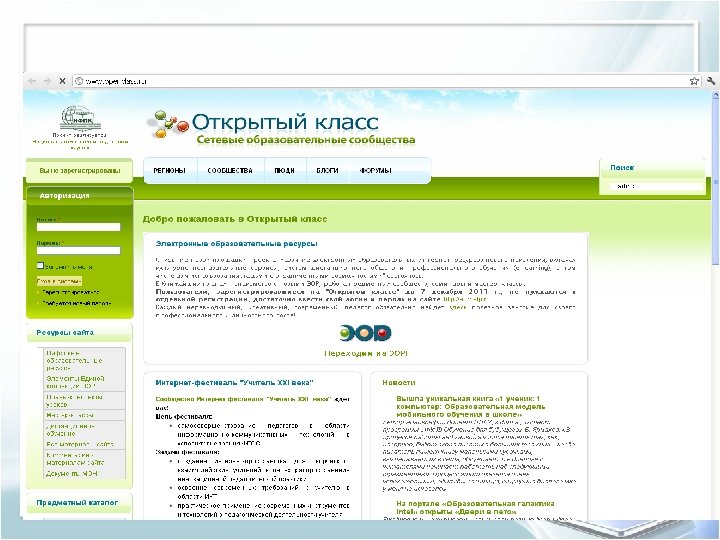The image size is (720, 540).
Task: Click the Добро пожаловать в Открытый класс heading
Action: pos(235,219)
